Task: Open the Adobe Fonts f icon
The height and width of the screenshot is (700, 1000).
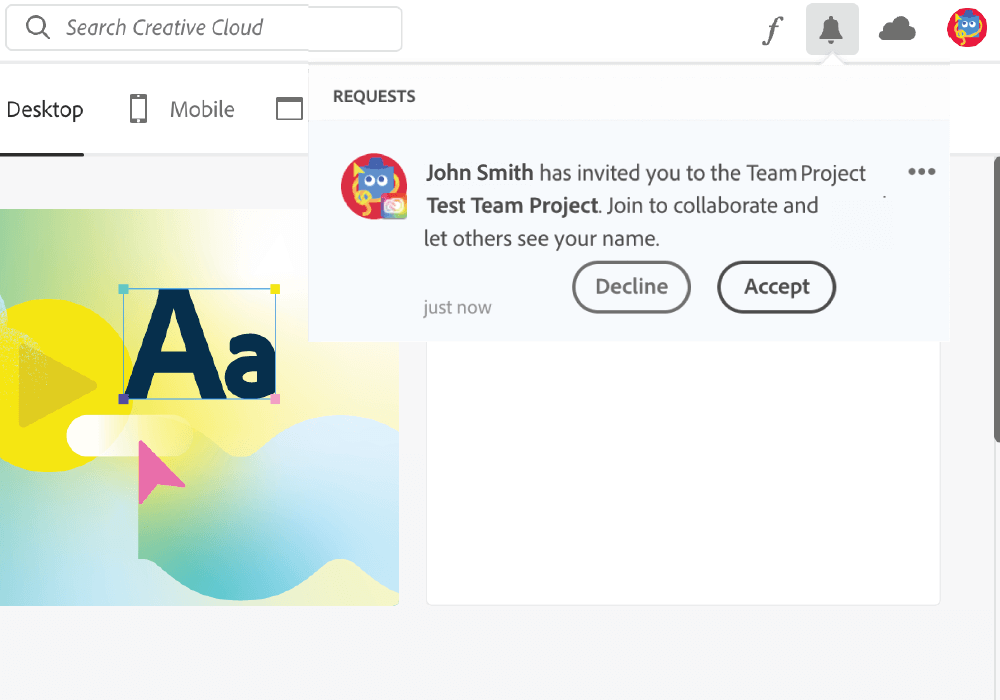Action: coord(772,30)
